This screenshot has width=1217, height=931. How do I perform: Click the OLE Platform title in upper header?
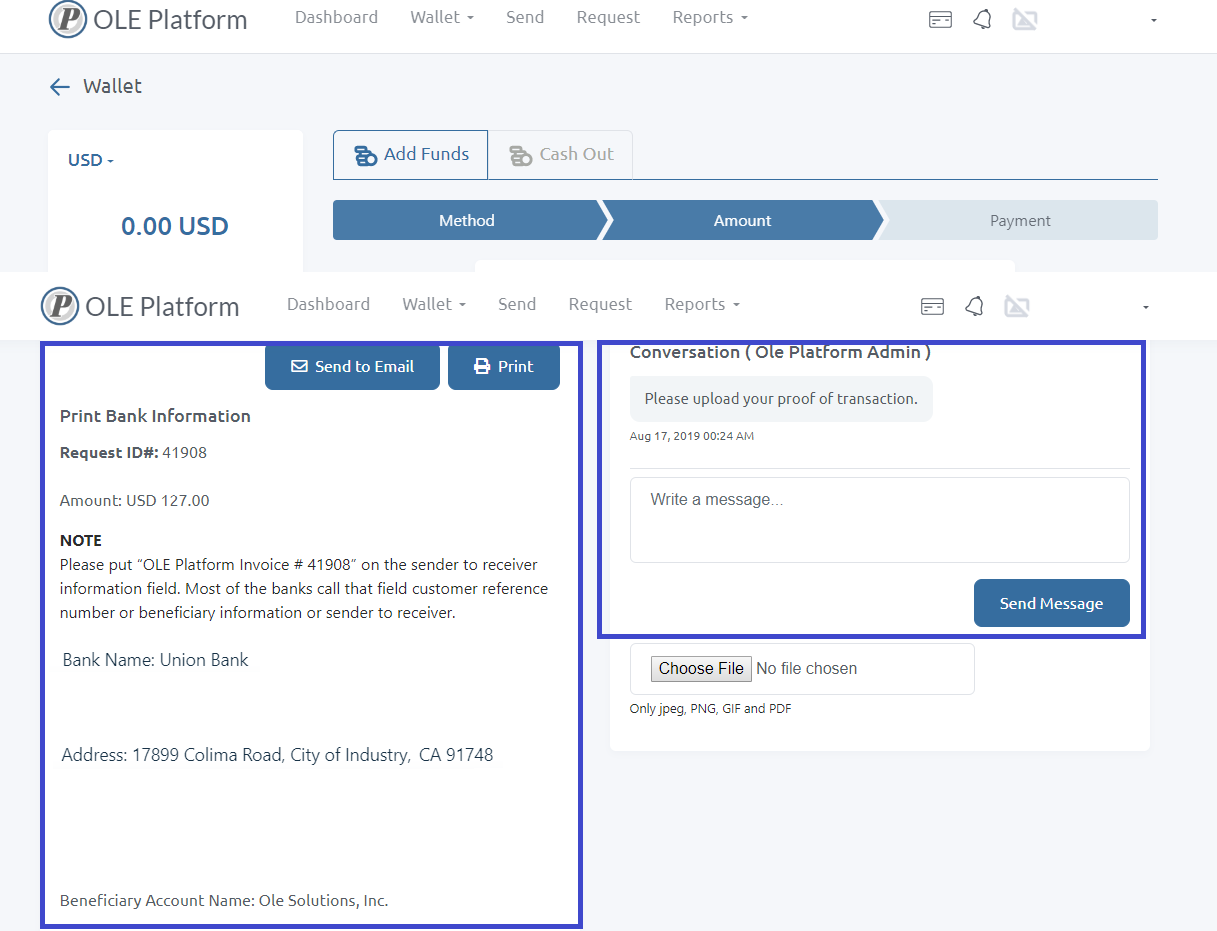click(170, 19)
